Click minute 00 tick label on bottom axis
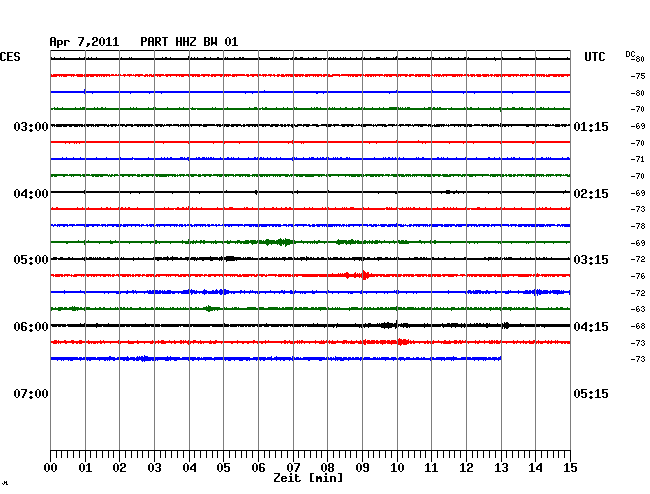Viewport: 650px width, 494px height. coord(51,467)
